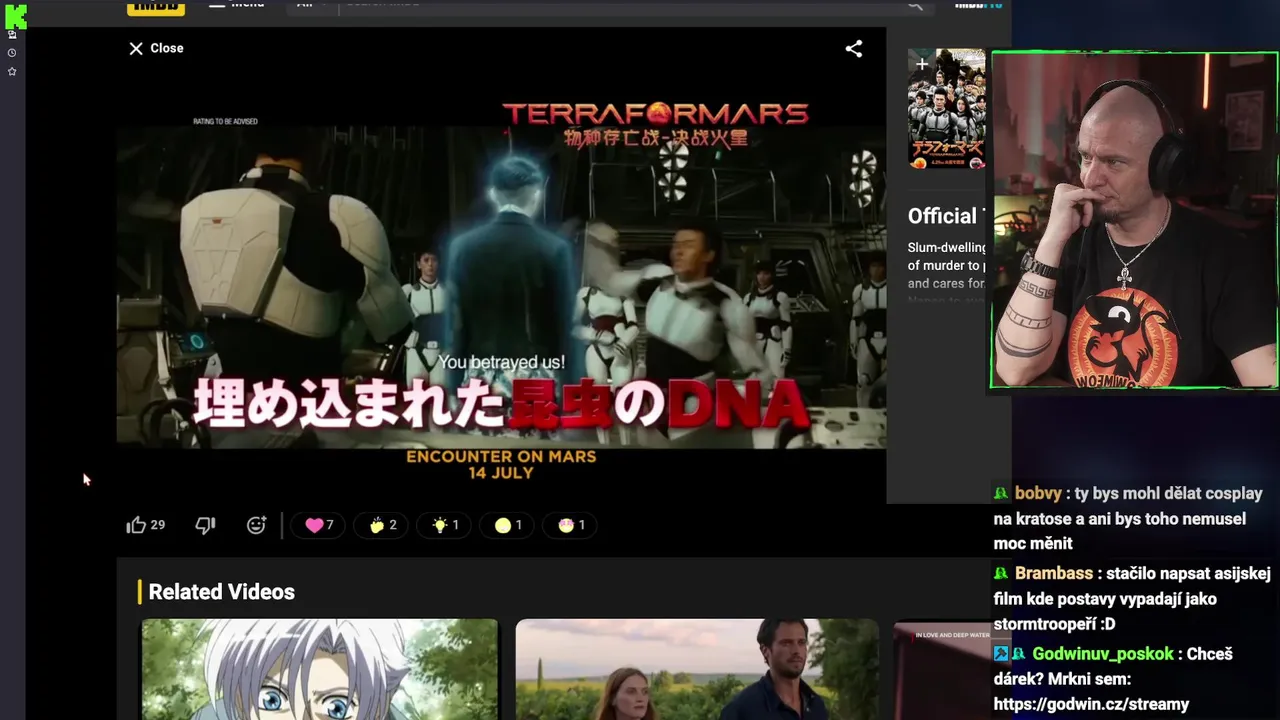Click the godwin.cz/streamy link in chat
The image size is (1280, 720).
click(1091, 704)
